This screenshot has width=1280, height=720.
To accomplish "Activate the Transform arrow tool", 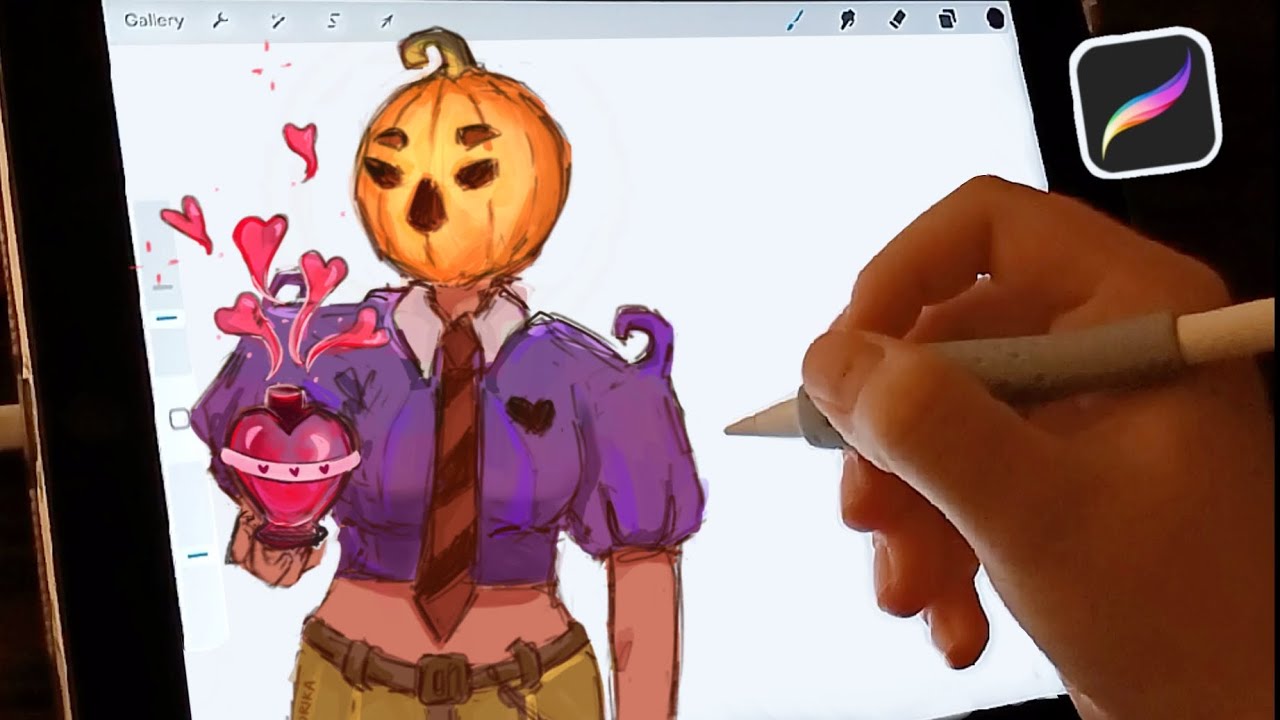I will click(x=386, y=21).
